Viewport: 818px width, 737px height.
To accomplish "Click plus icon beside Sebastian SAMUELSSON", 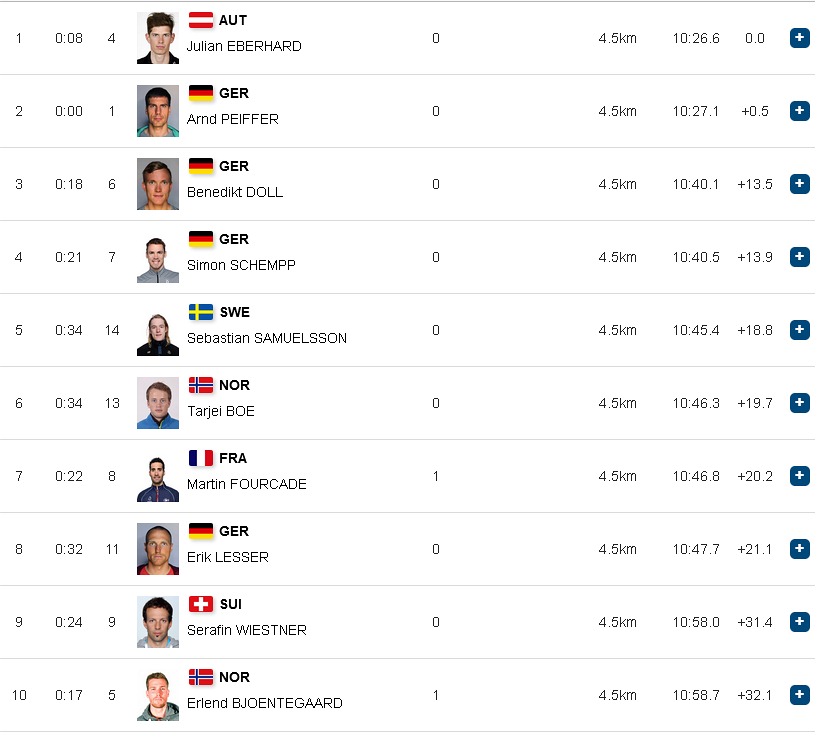I will pyautogui.click(x=799, y=330).
